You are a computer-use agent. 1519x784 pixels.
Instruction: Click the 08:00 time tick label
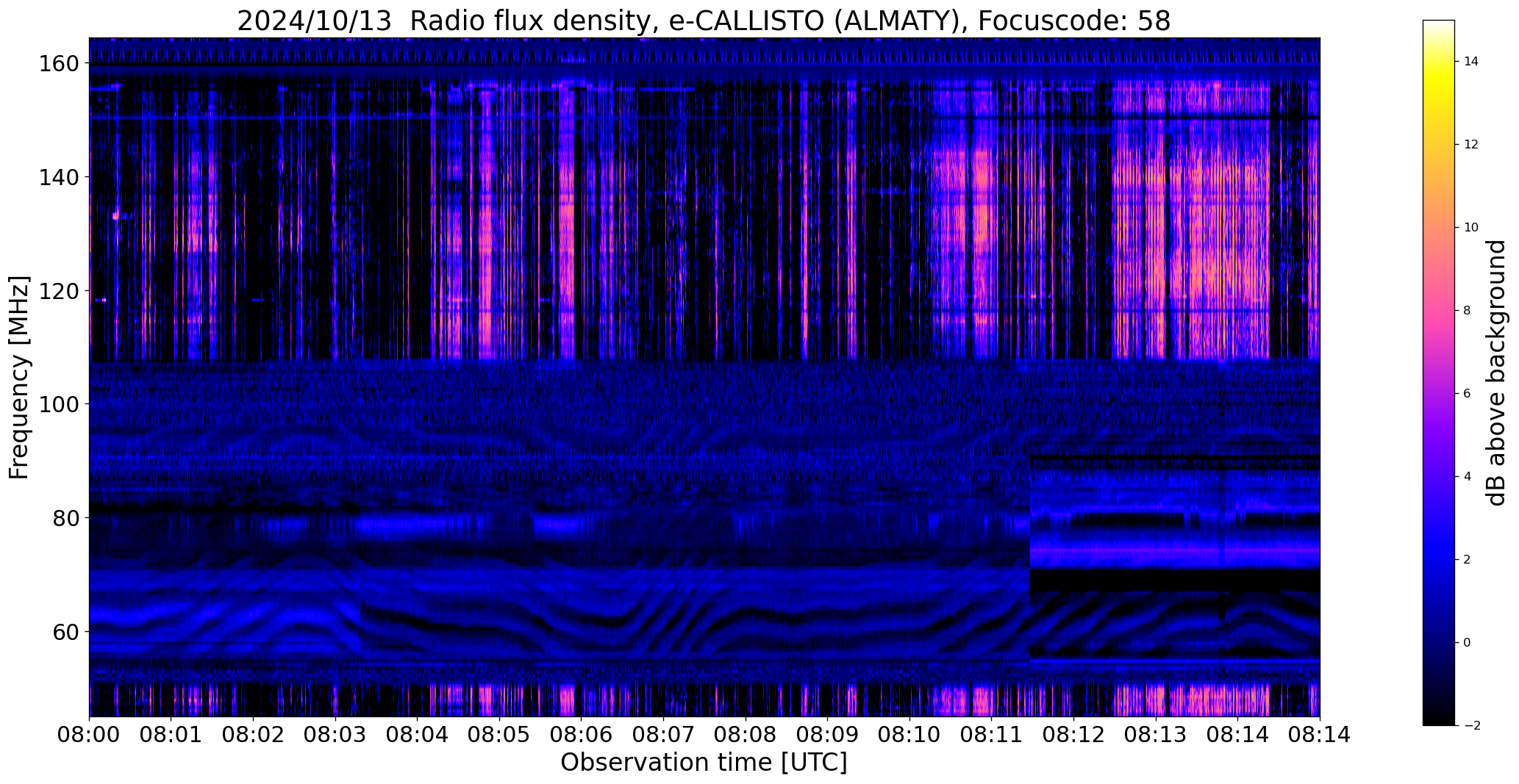tap(90, 735)
